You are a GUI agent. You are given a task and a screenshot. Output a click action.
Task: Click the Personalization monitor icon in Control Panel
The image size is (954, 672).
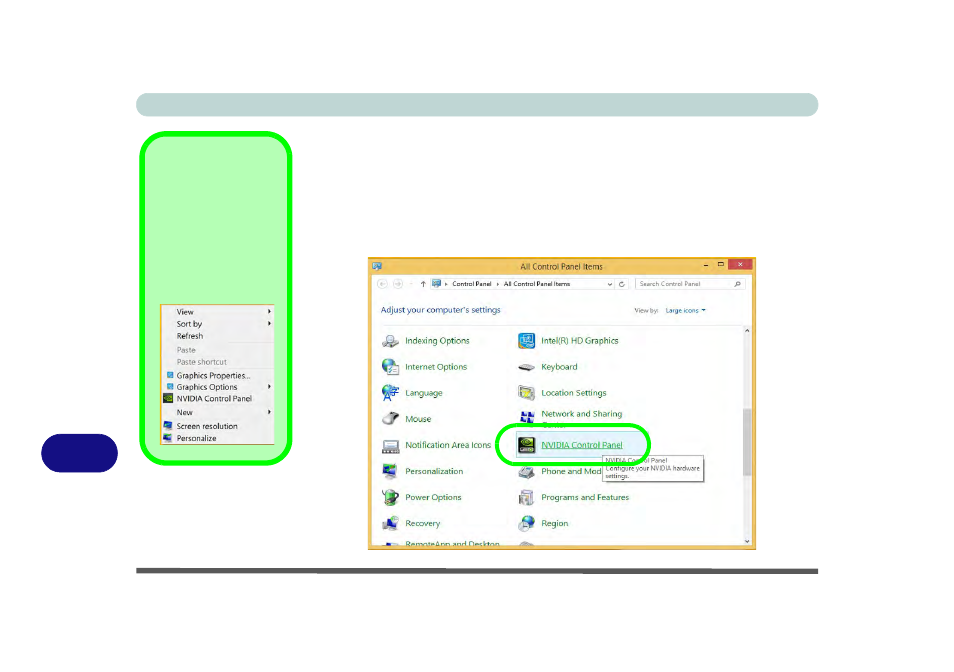(x=390, y=471)
